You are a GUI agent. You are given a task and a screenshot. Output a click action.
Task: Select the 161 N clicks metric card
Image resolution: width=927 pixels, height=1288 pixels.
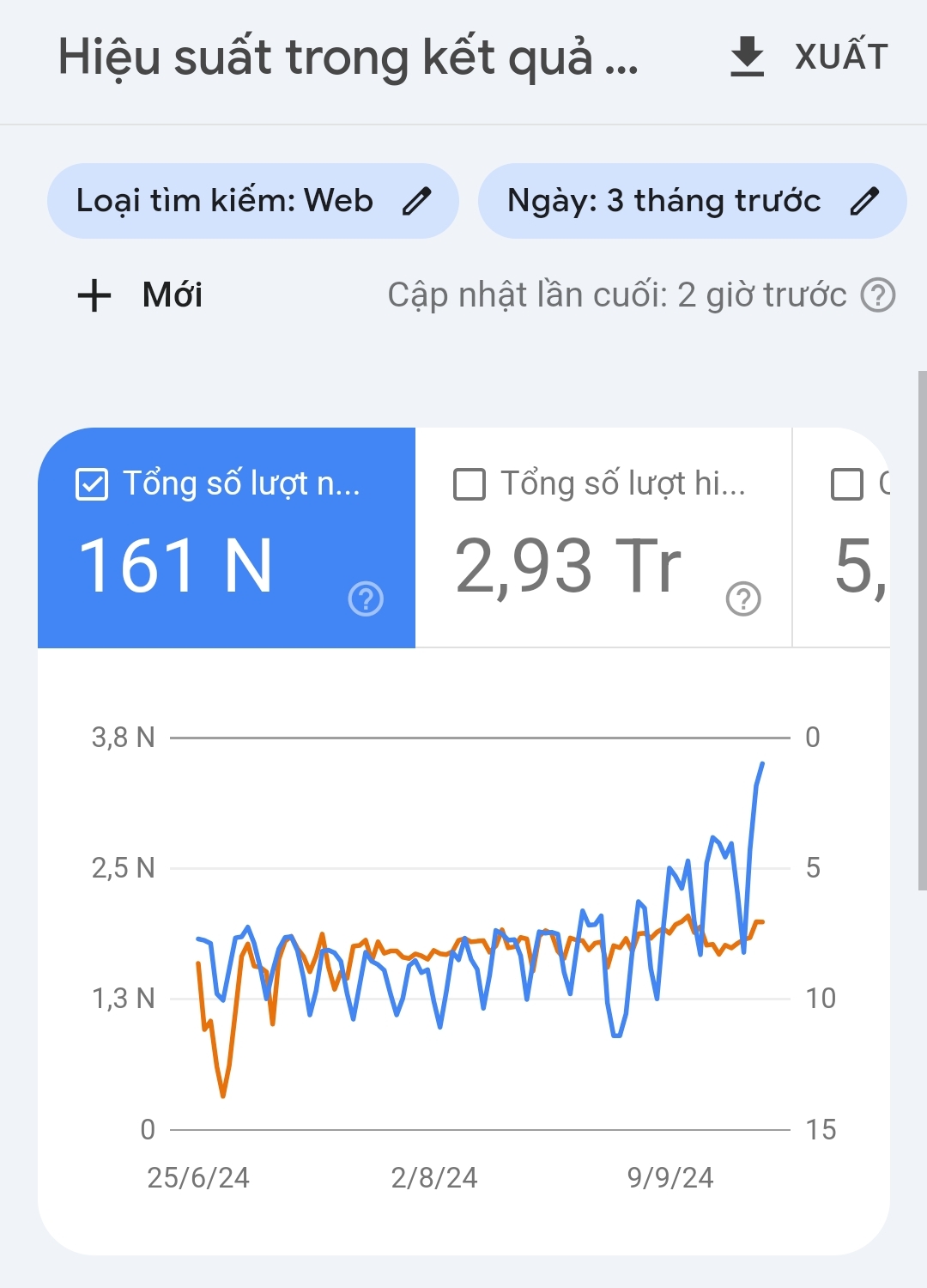pos(227,538)
